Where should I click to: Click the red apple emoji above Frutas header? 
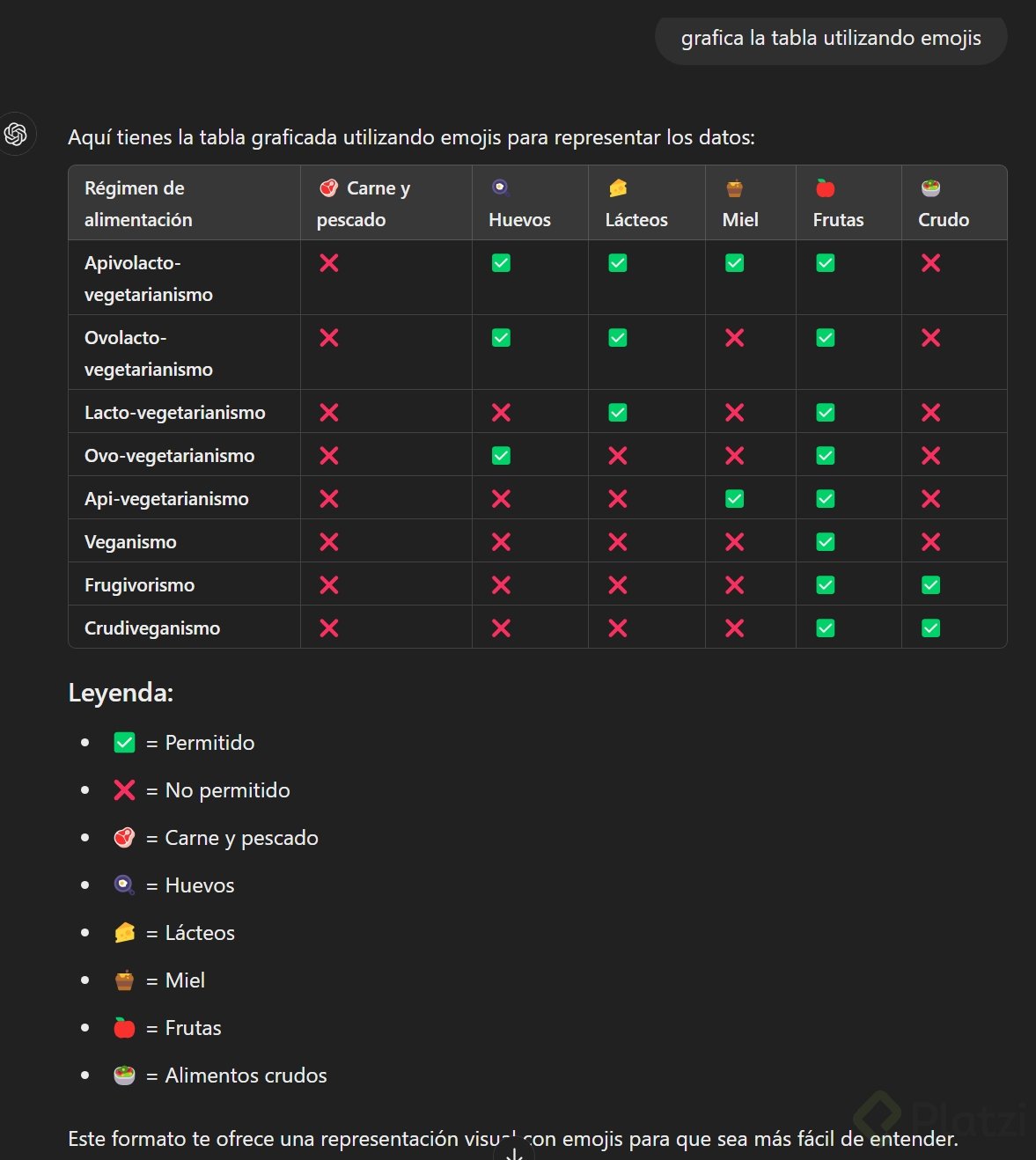pos(825,187)
